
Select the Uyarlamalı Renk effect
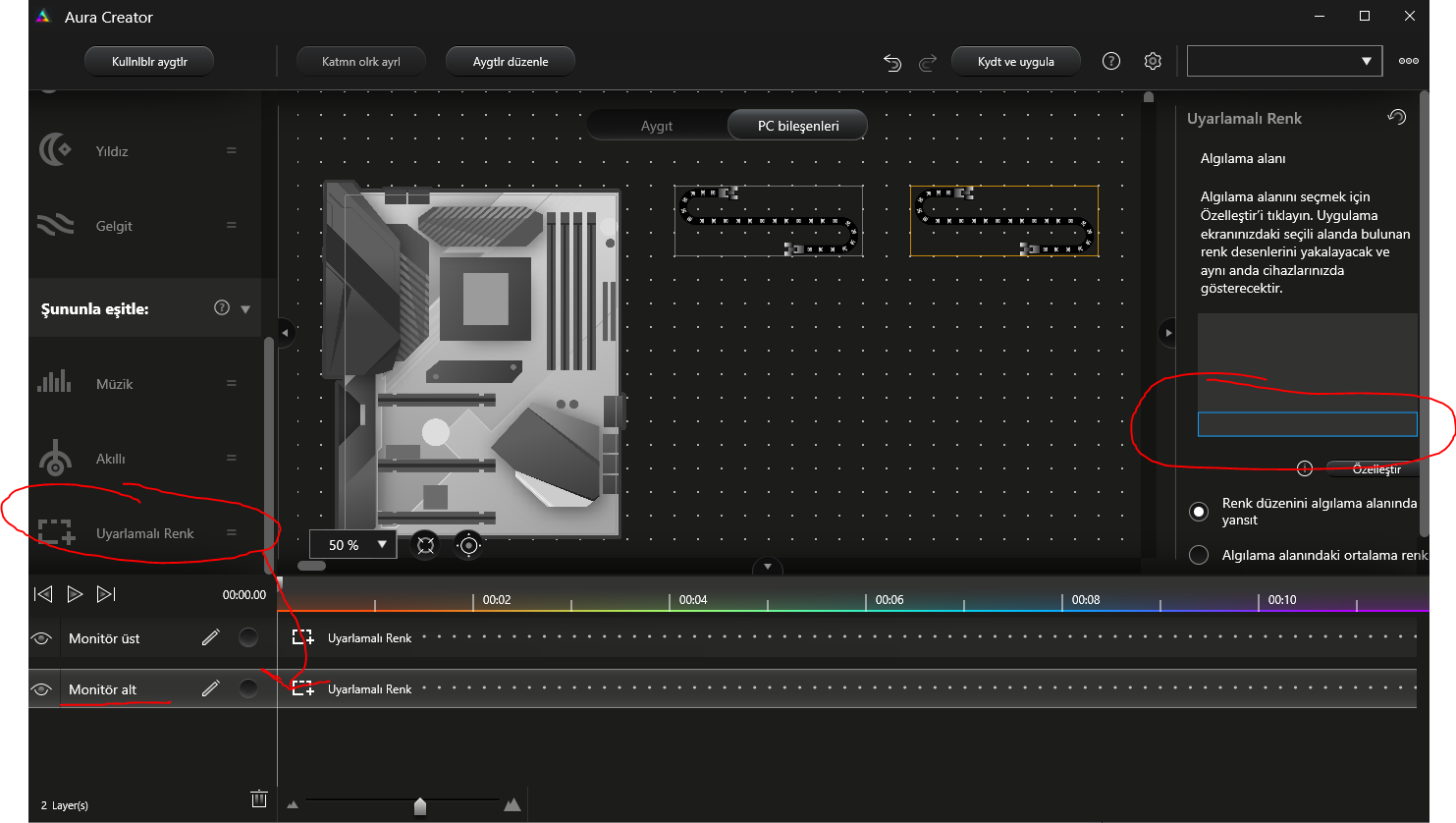click(x=144, y=533)
